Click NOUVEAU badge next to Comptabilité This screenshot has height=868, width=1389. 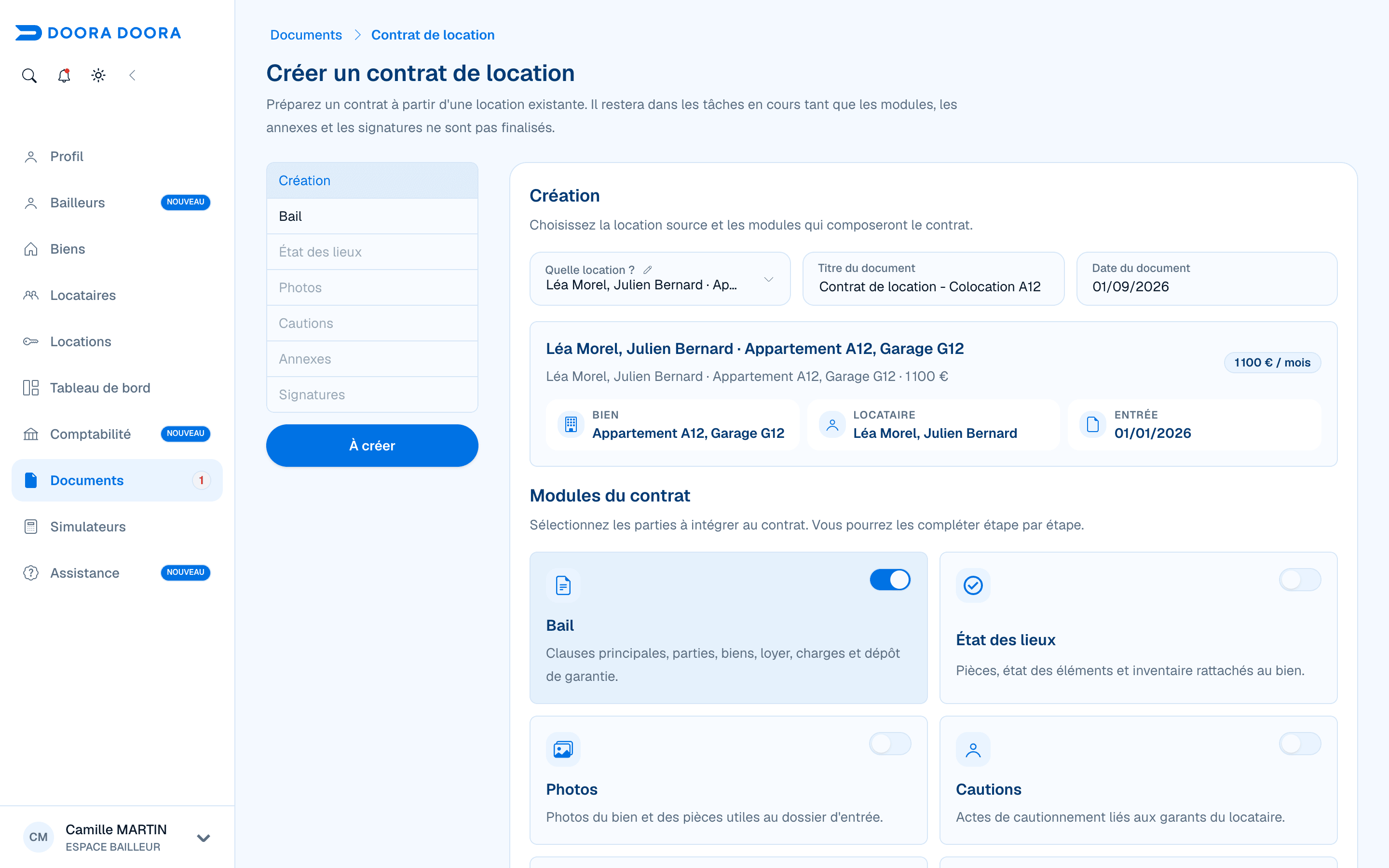(x=185, y=434)
